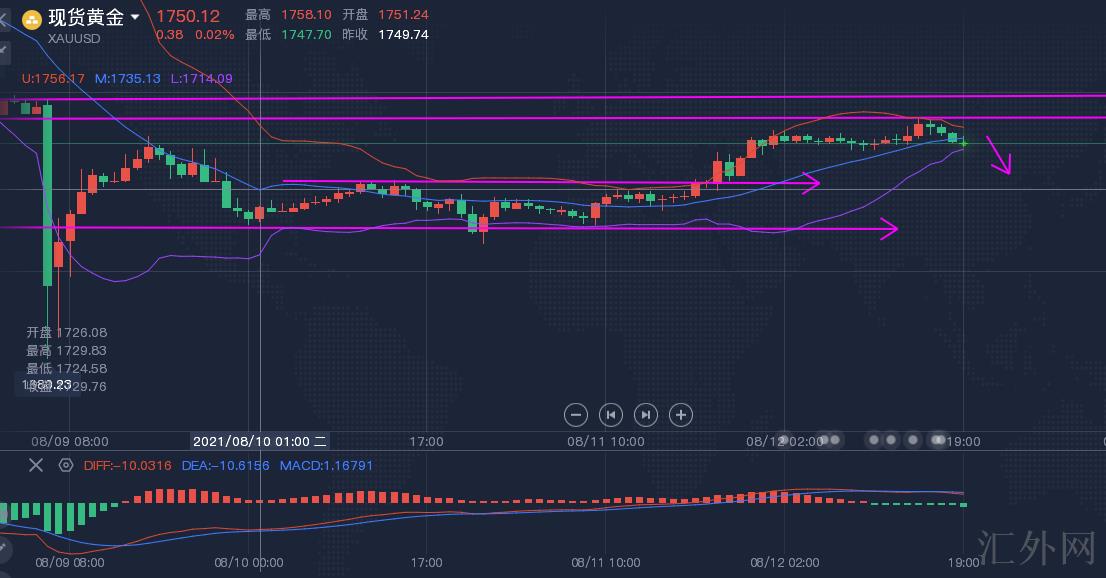Image resolution: width=1106 pixels, height=578 pixels.
Task: Click the 08/09 08:00 main time axis label
Action: [x=70, y=442]
